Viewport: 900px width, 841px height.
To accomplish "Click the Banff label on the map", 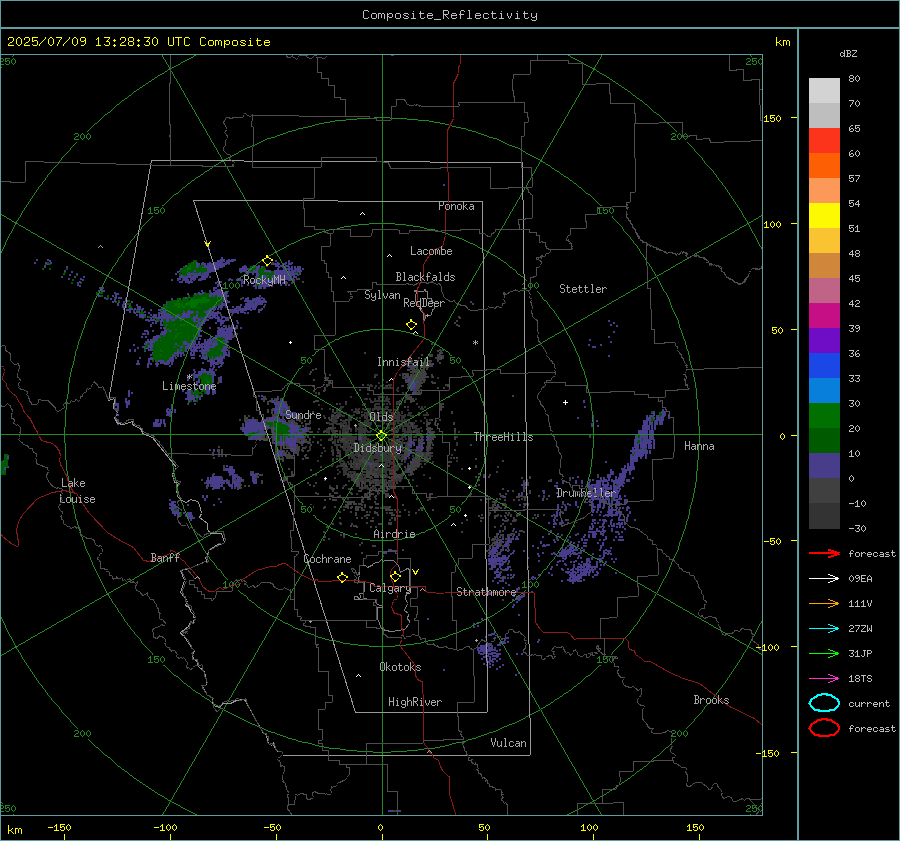I will pyautogui.click(x=165, y=557).
